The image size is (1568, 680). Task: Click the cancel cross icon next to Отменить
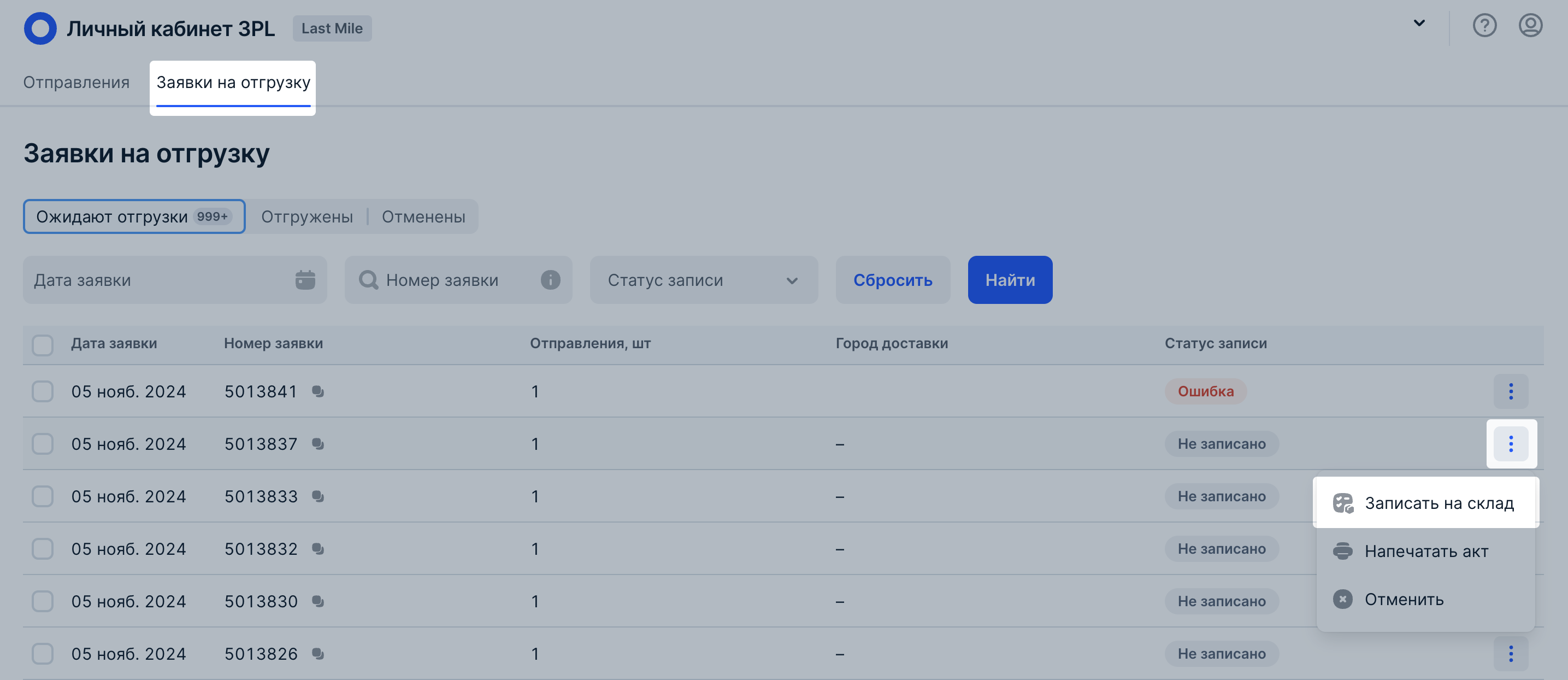(1343, 599)
